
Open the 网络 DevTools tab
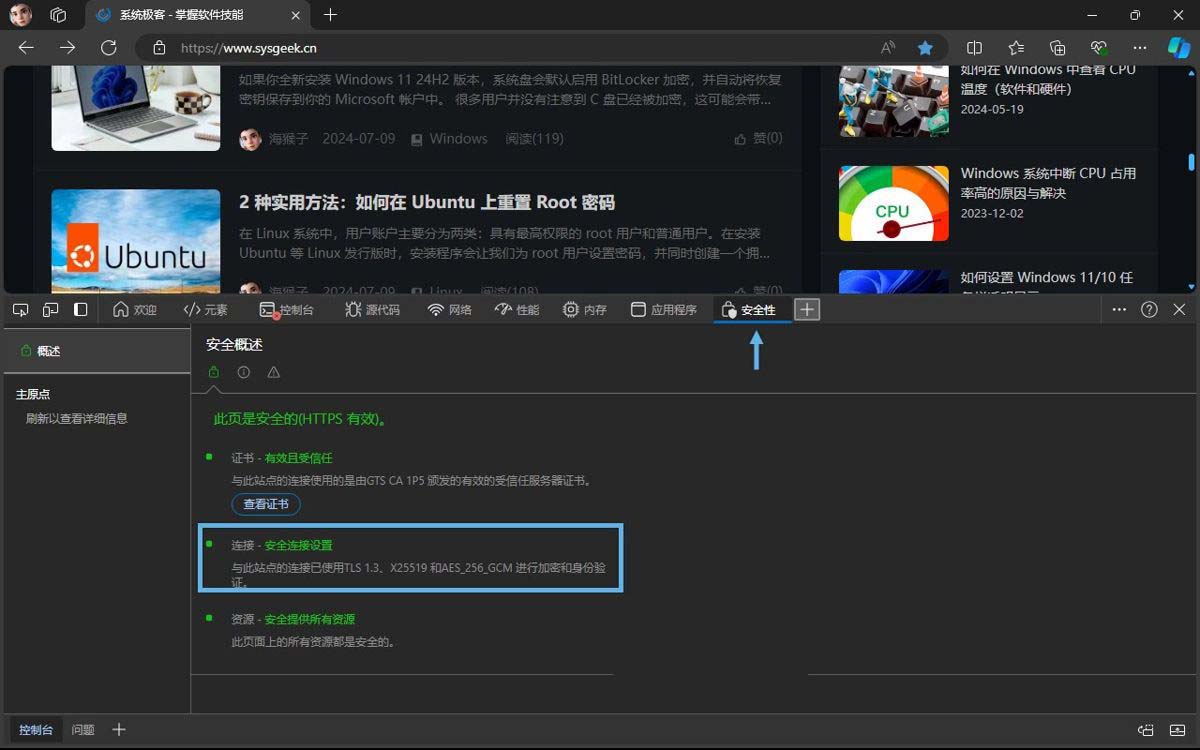450,310
